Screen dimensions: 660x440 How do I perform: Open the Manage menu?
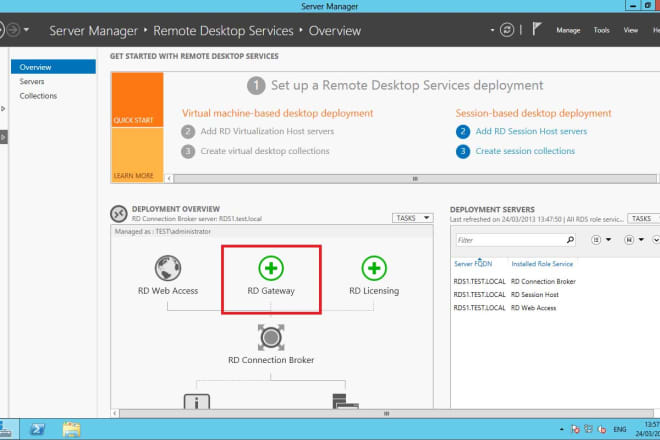pyautogui.click(x=568, y=30)
